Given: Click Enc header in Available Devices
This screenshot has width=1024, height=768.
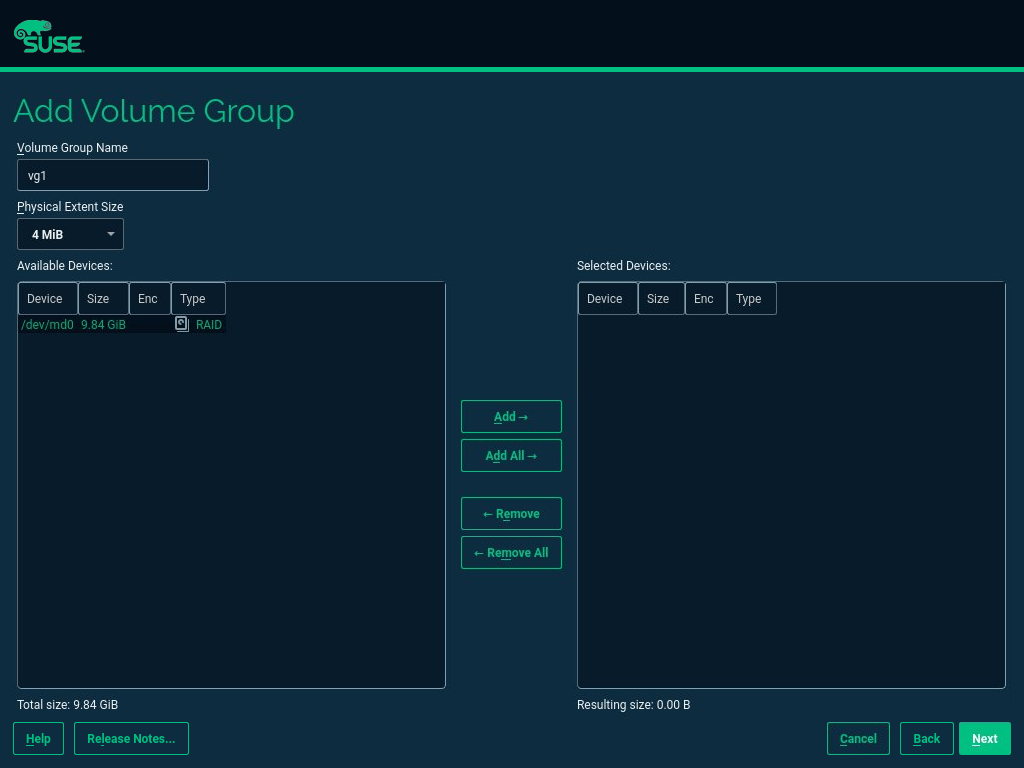Looking at the screenshot, I should [149, 299].
